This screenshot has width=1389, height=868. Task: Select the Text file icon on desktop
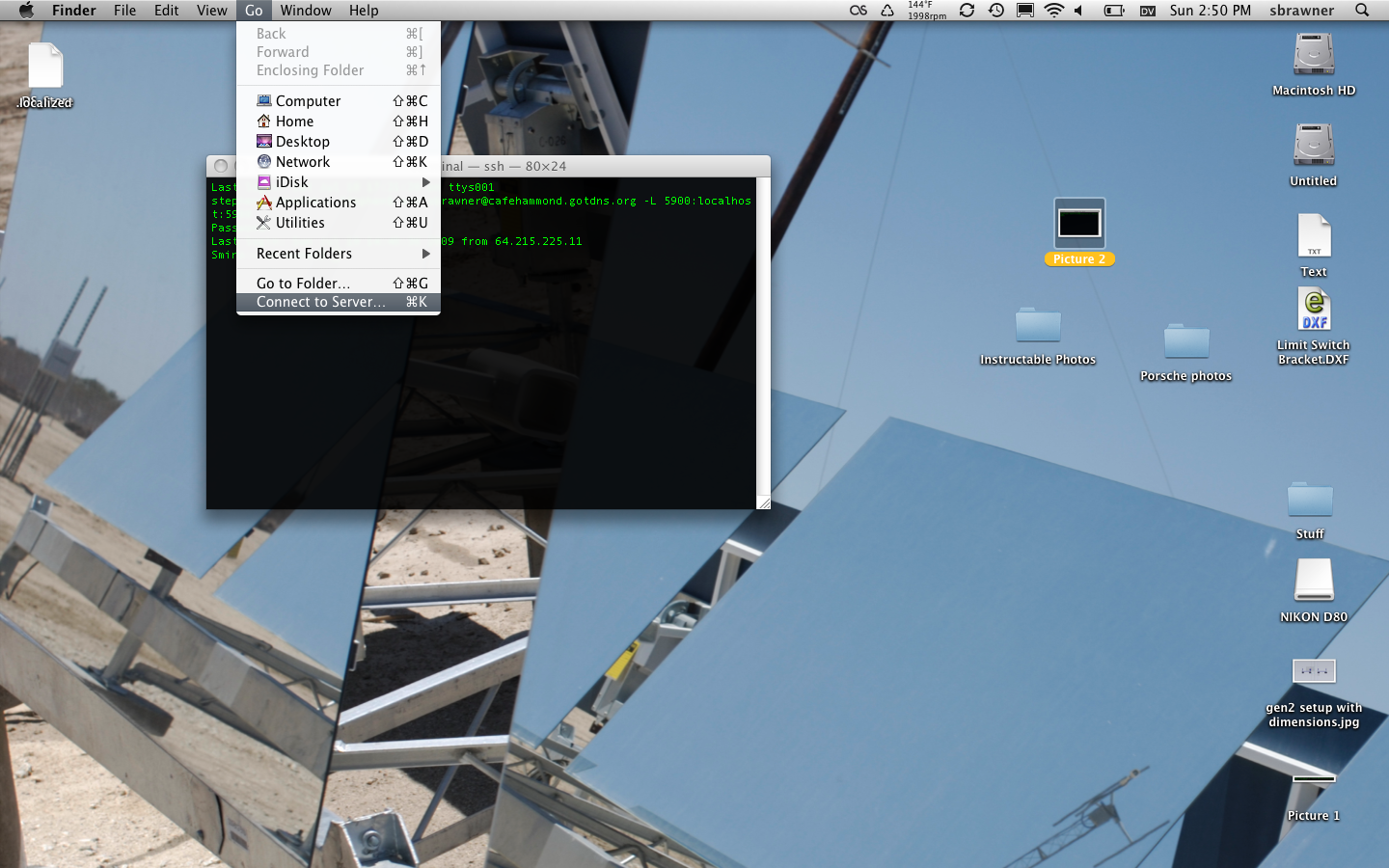pyautogui.click(x=1314, y=235)
